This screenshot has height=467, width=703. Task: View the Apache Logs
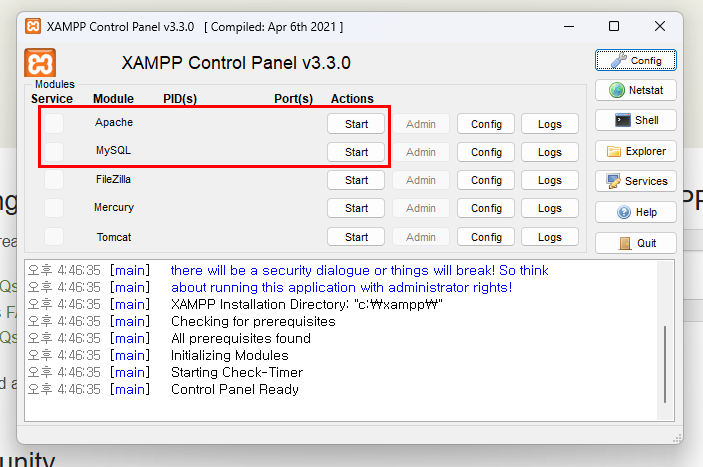coord(550,124)
